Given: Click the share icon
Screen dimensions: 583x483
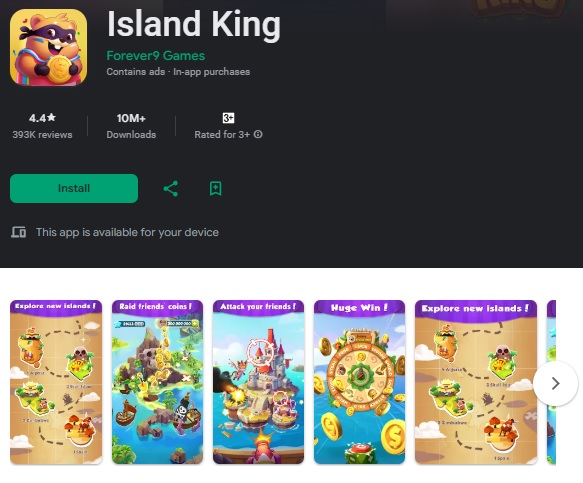Looking at the screenshot, I should 171,189.
